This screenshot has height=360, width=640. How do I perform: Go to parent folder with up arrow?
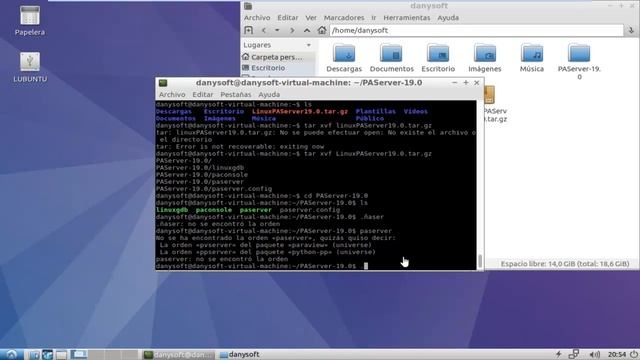pyautogui.click(x=307, y=31)
